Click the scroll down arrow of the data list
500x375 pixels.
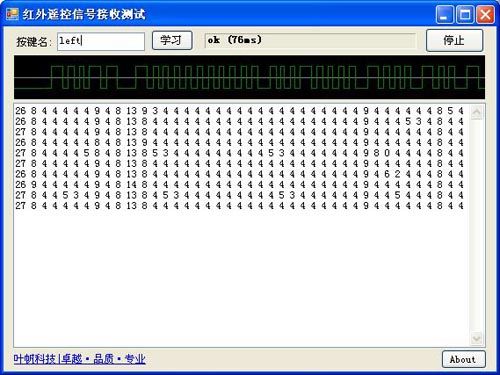point(477,339)
